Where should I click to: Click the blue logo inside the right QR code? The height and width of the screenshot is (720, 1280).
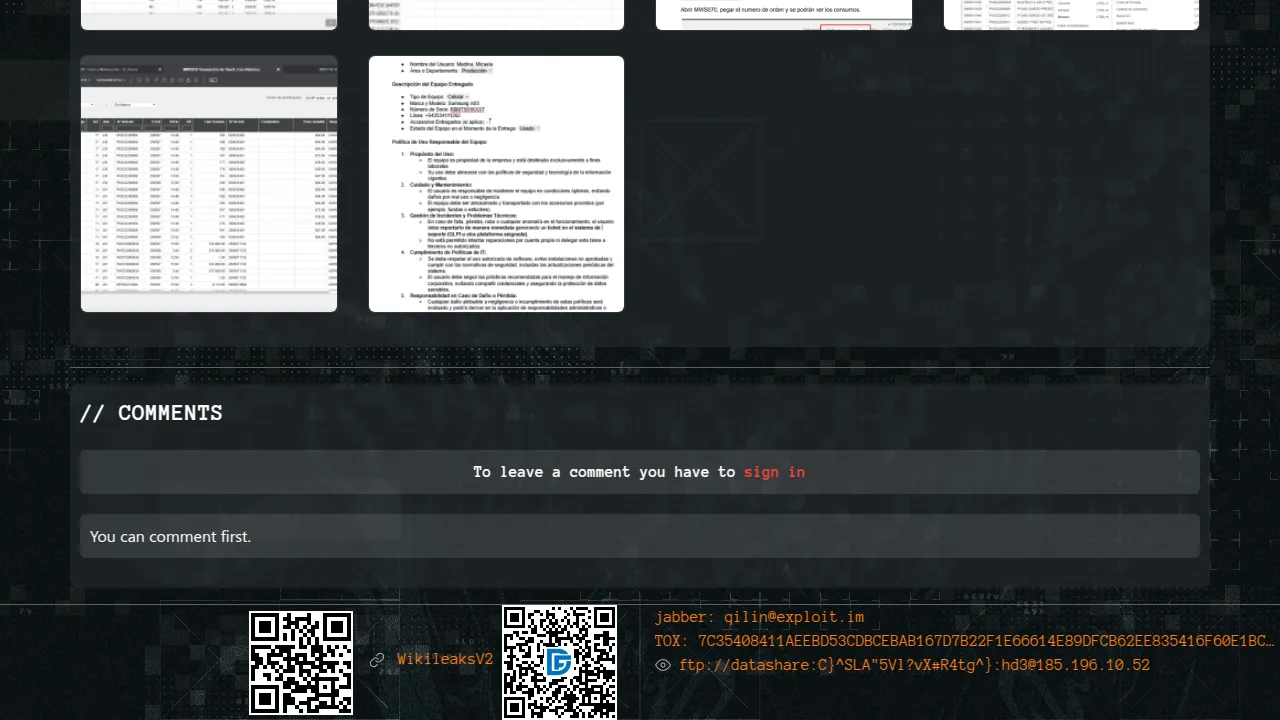click(559, 662)
